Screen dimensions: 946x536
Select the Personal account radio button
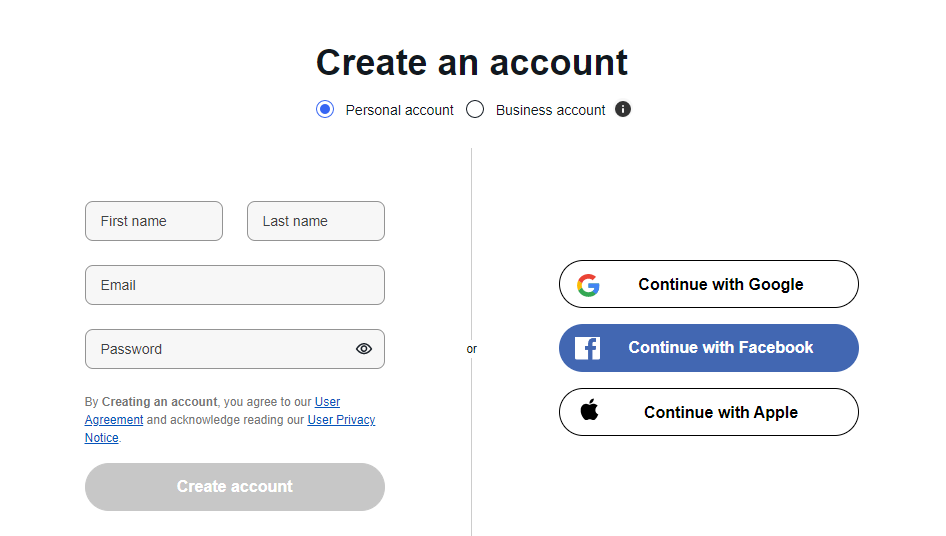(x=325, y=109)
